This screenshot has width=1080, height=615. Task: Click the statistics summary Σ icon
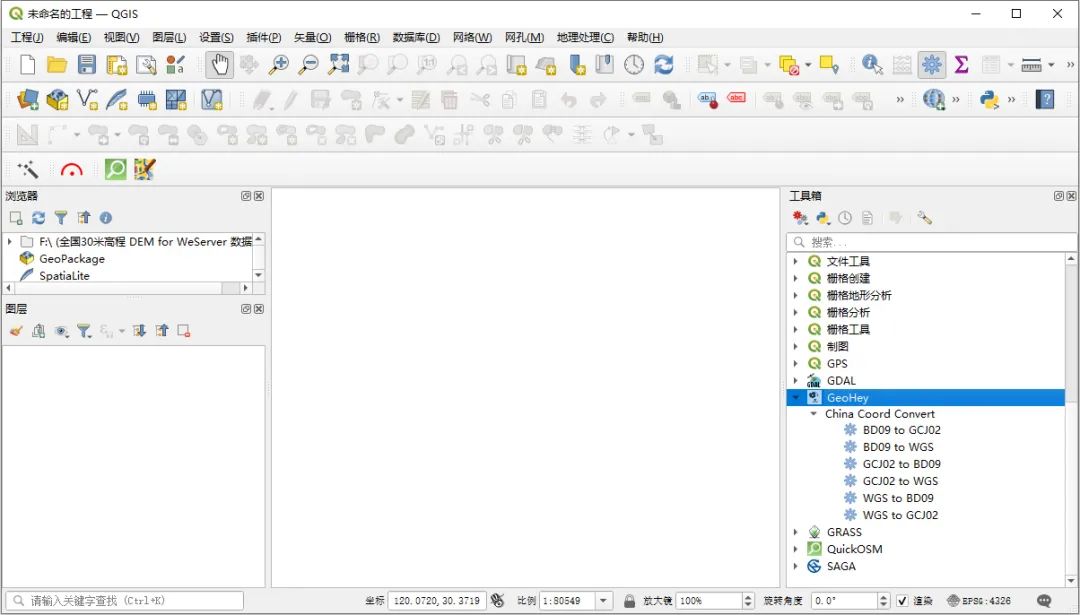click(x=961, y=65)
